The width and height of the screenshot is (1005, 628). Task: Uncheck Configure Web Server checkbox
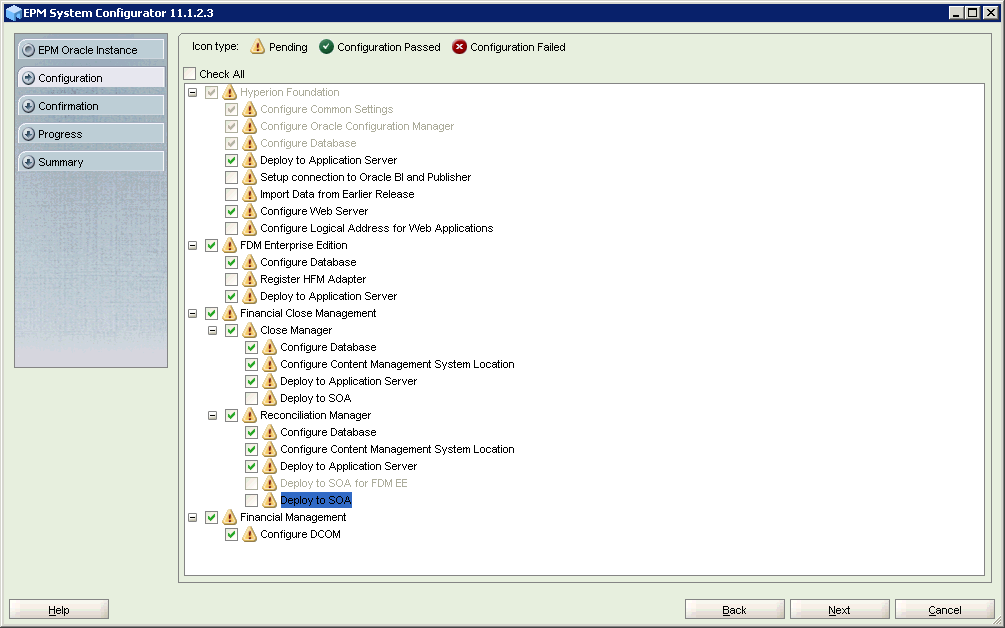[231, 211]
